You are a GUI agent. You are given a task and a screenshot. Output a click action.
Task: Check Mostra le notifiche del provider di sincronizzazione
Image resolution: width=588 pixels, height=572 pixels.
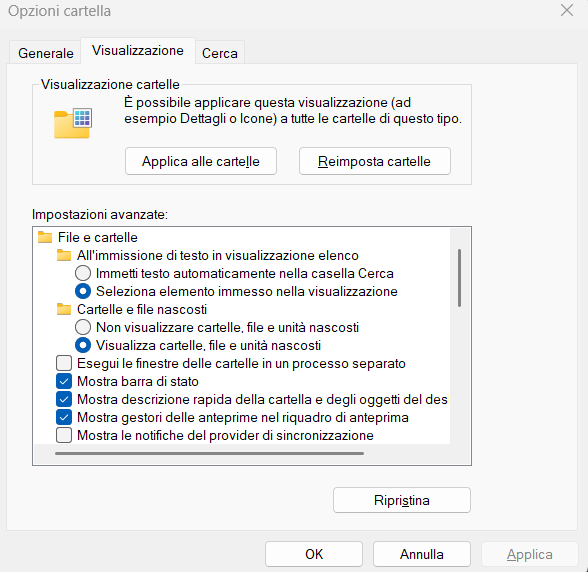pyautogui.click(x=64, y=435)
